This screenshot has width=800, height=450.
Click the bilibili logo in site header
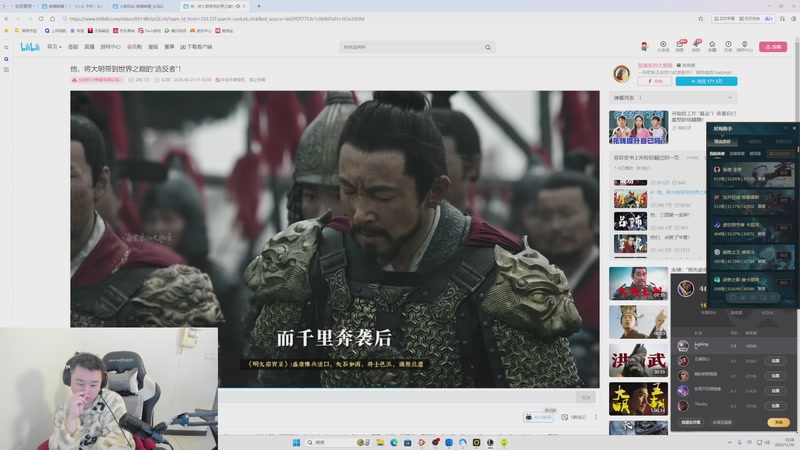pyautogui.click(x=30, y=47)
